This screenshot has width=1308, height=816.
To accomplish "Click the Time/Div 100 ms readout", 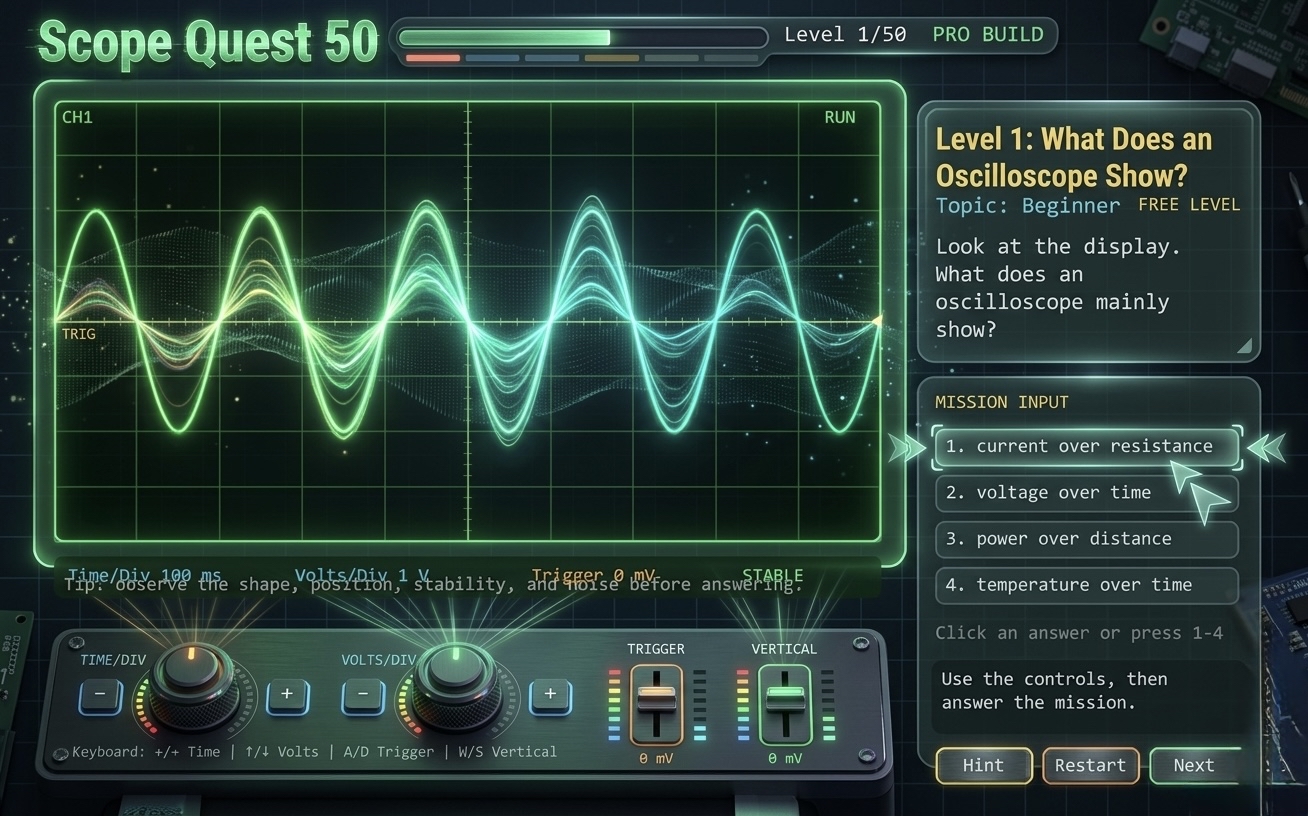I will [x=144, y=576].
